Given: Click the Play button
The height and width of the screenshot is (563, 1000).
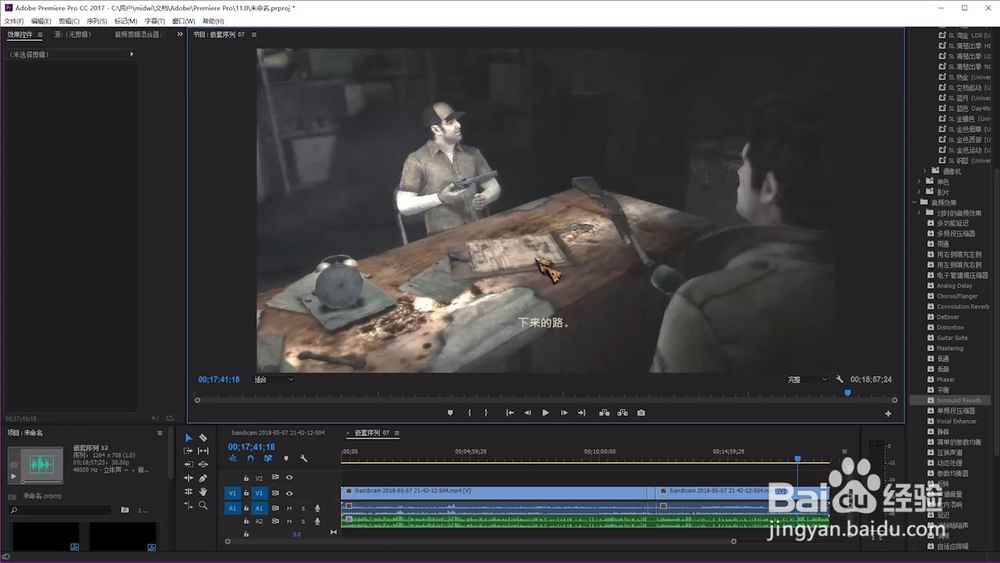Looking at the screenshot, I should [545, 413].
